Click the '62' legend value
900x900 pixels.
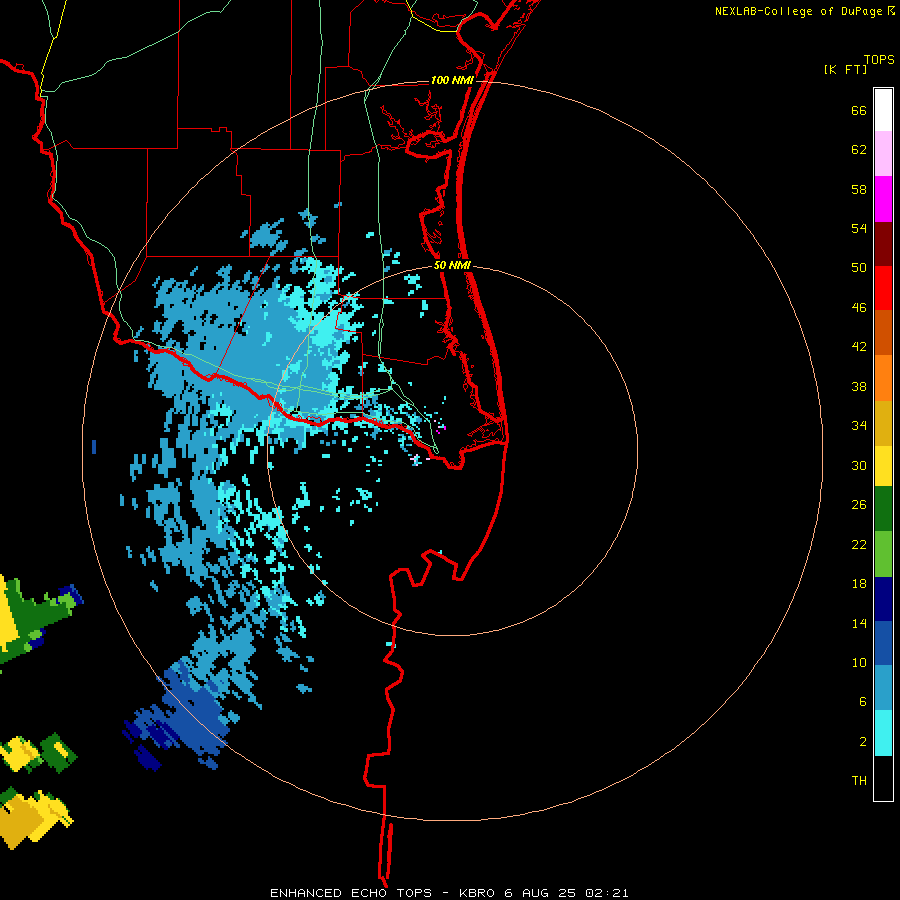(859, 150)
